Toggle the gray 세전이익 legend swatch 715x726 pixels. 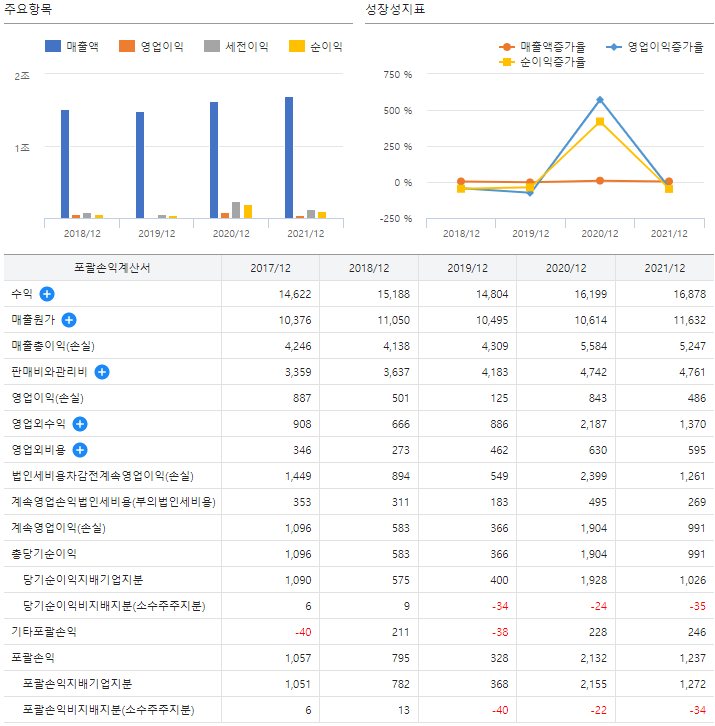point(212,46)
